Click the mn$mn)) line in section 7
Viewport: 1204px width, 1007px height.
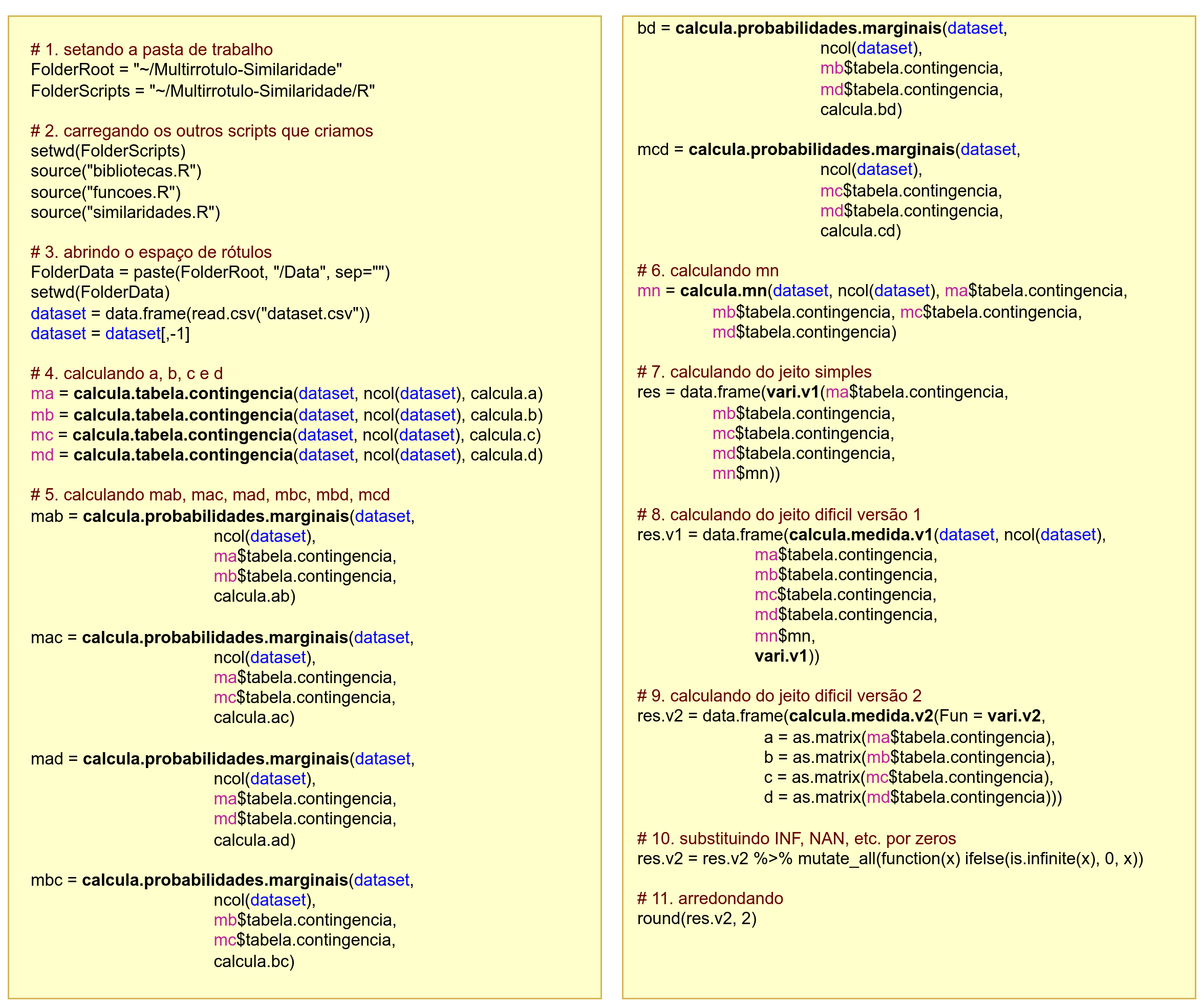click(x=746, y=473)
